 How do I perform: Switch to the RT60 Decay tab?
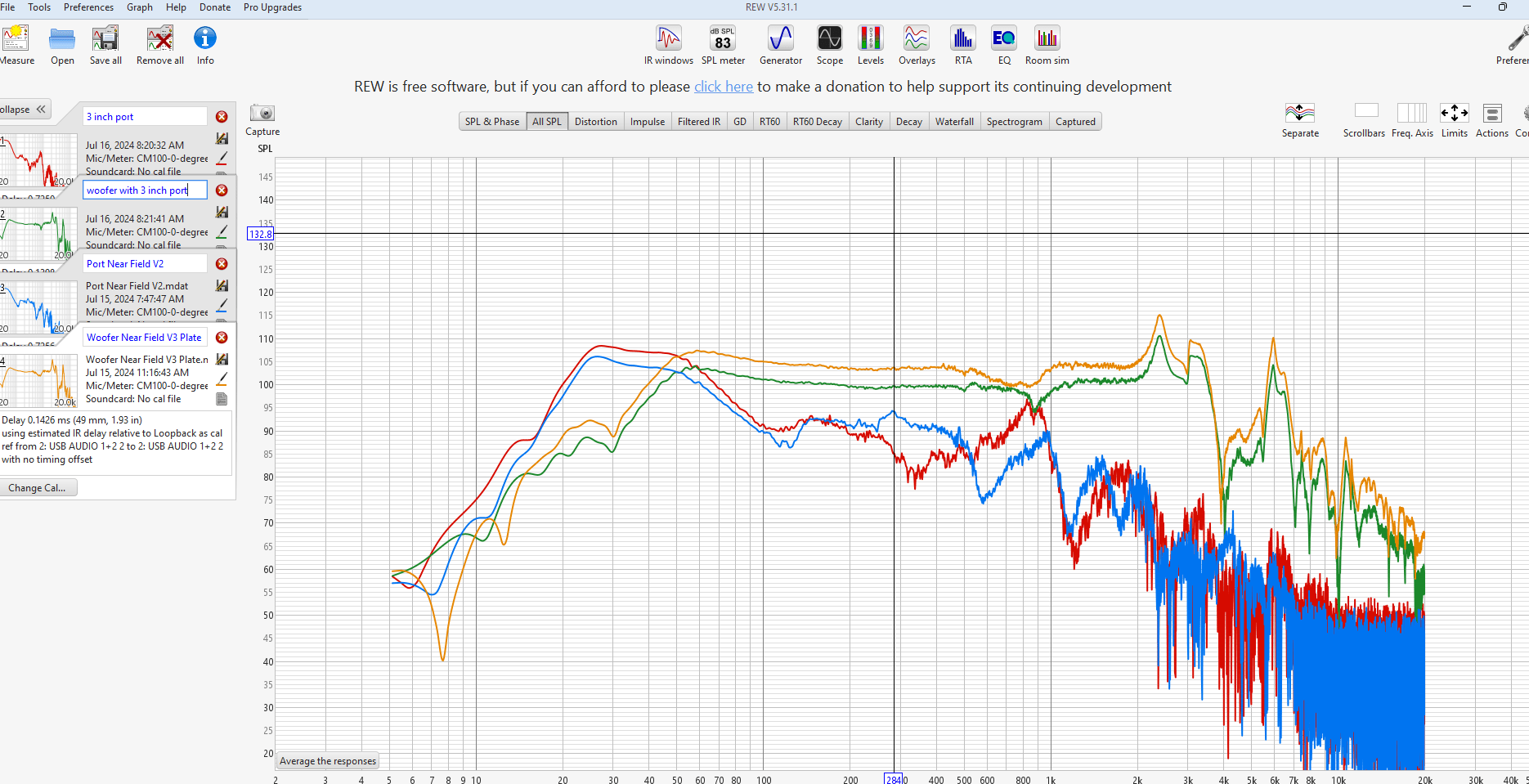coord(818,122)
